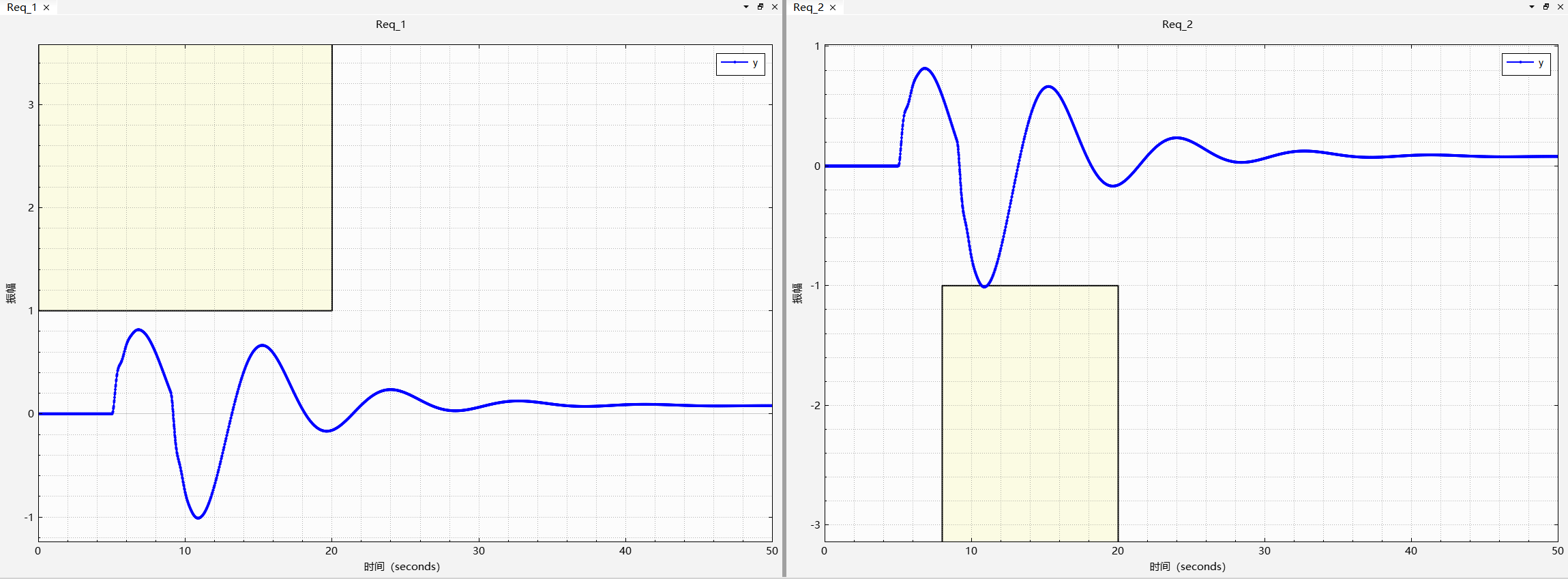Click the 时间 (seconds) axis label in Req_1

(402, 567)
